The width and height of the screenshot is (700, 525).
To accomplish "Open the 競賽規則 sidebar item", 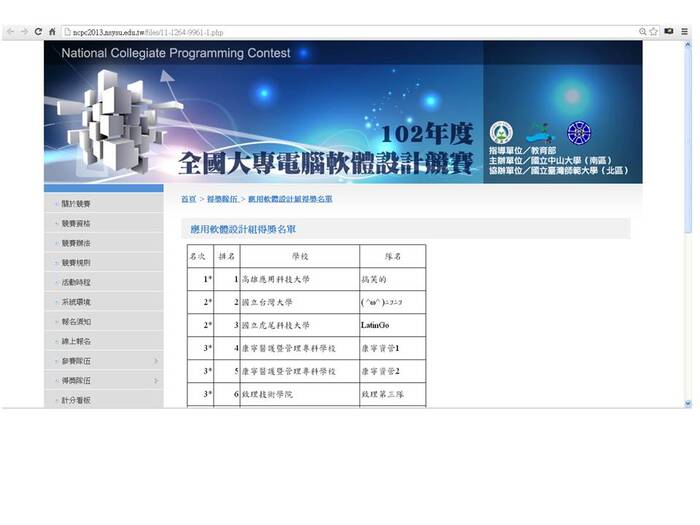I will pos(104,262).
